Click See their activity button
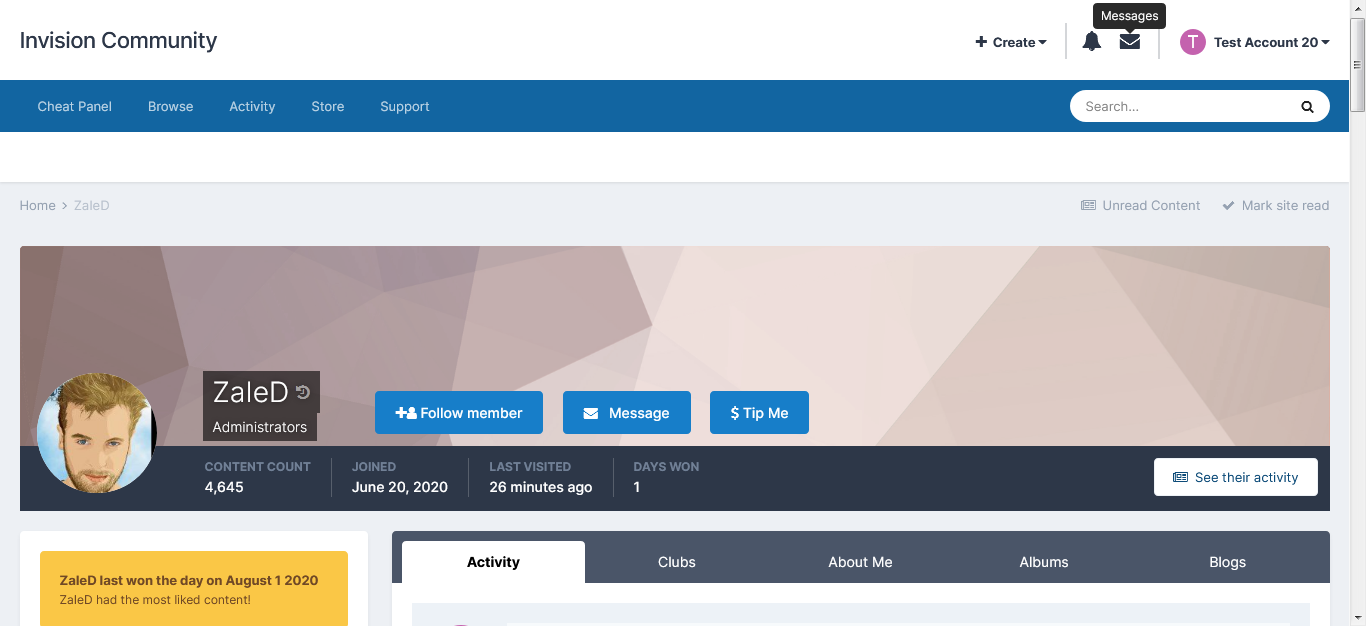1366x626 pixels. pyautogui.click(x=1236, y=477)
